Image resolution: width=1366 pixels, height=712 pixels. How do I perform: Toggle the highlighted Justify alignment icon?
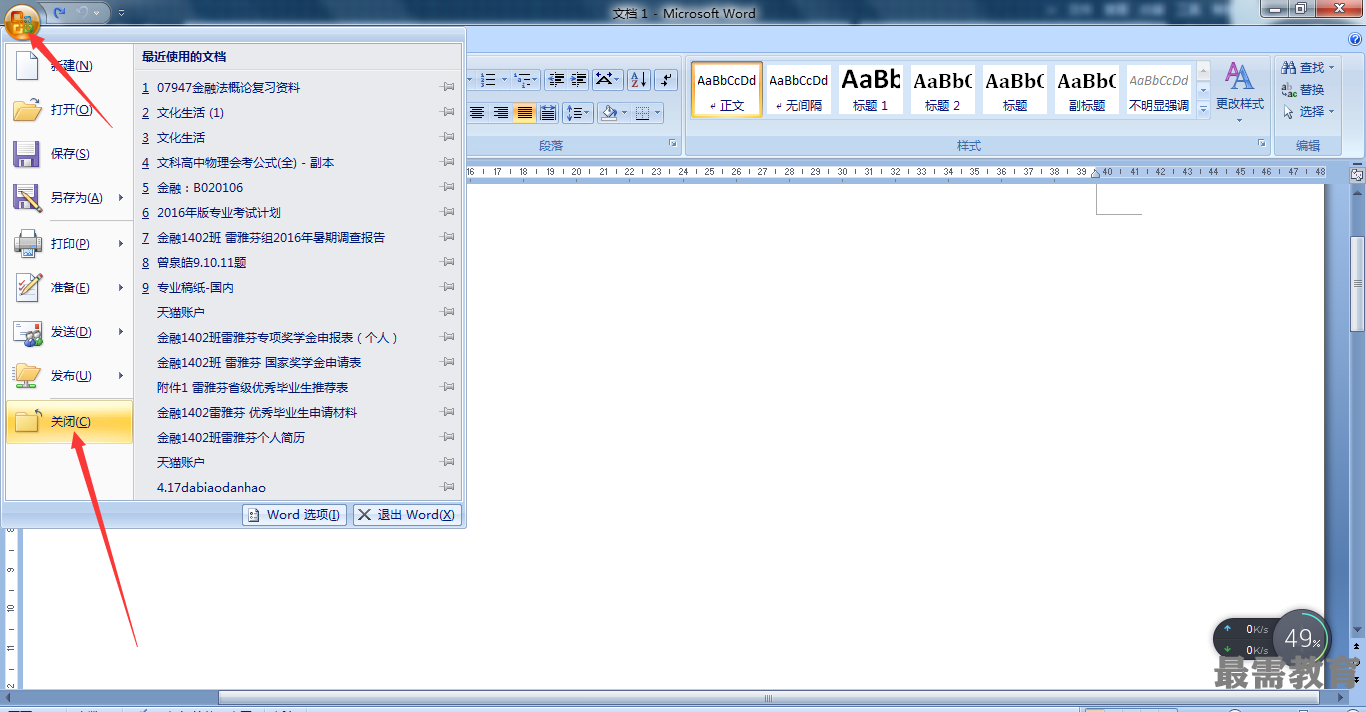[x=524, y=112]
